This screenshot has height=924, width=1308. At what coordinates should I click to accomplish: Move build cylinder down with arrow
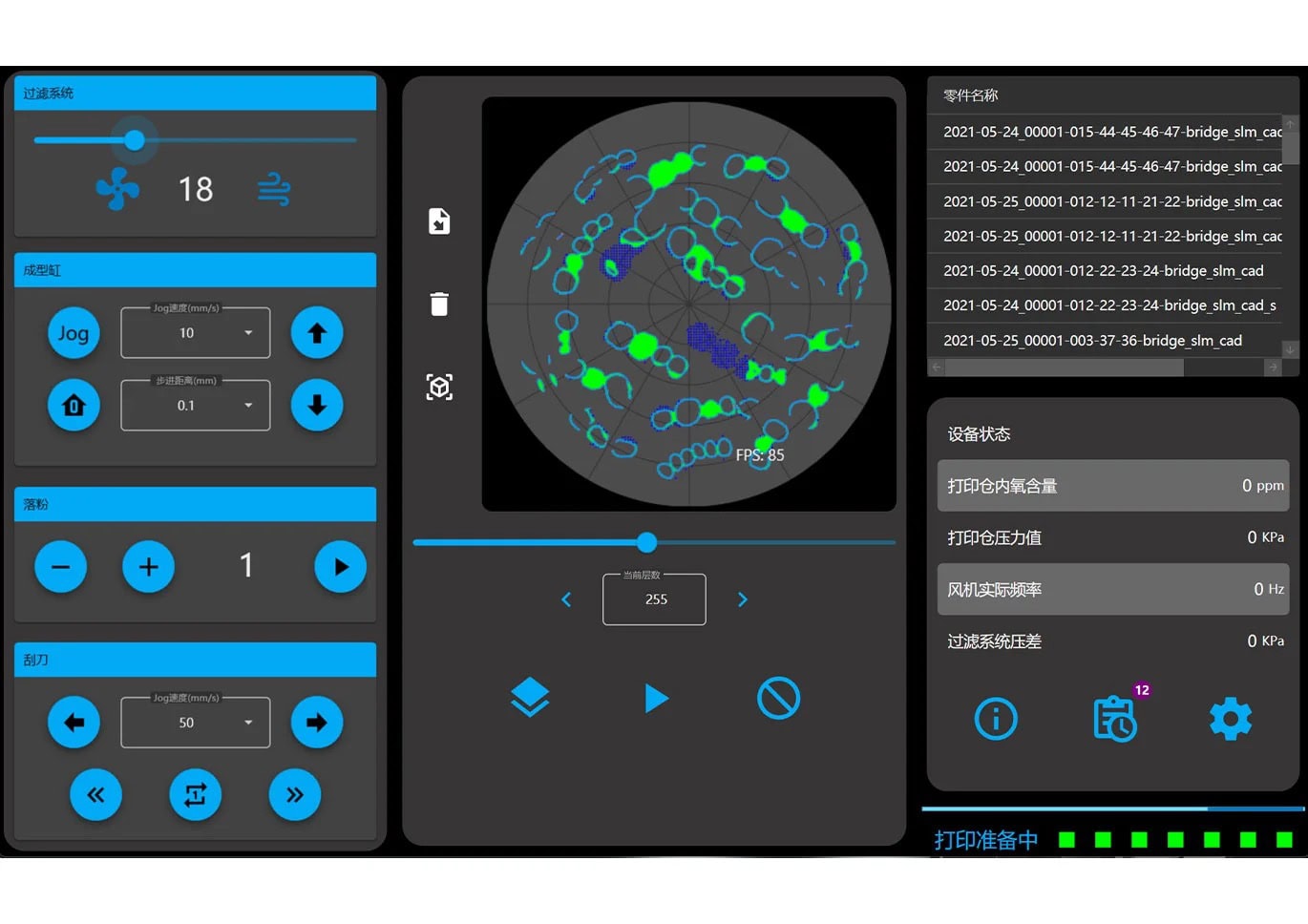pos(317,406)
